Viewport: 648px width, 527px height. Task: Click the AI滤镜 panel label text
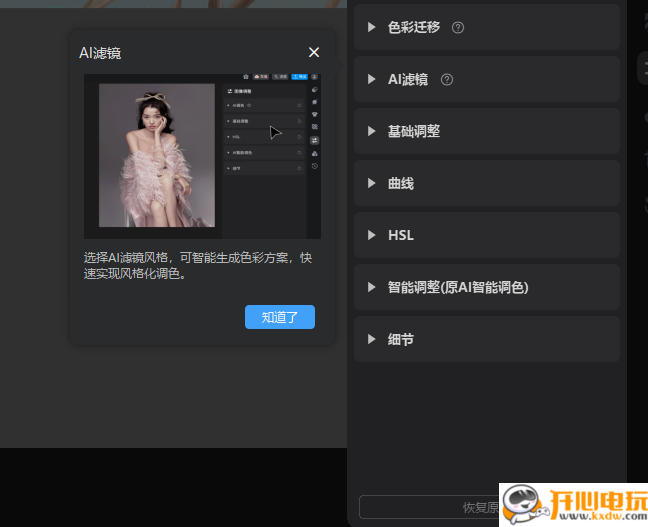[408, 79]
